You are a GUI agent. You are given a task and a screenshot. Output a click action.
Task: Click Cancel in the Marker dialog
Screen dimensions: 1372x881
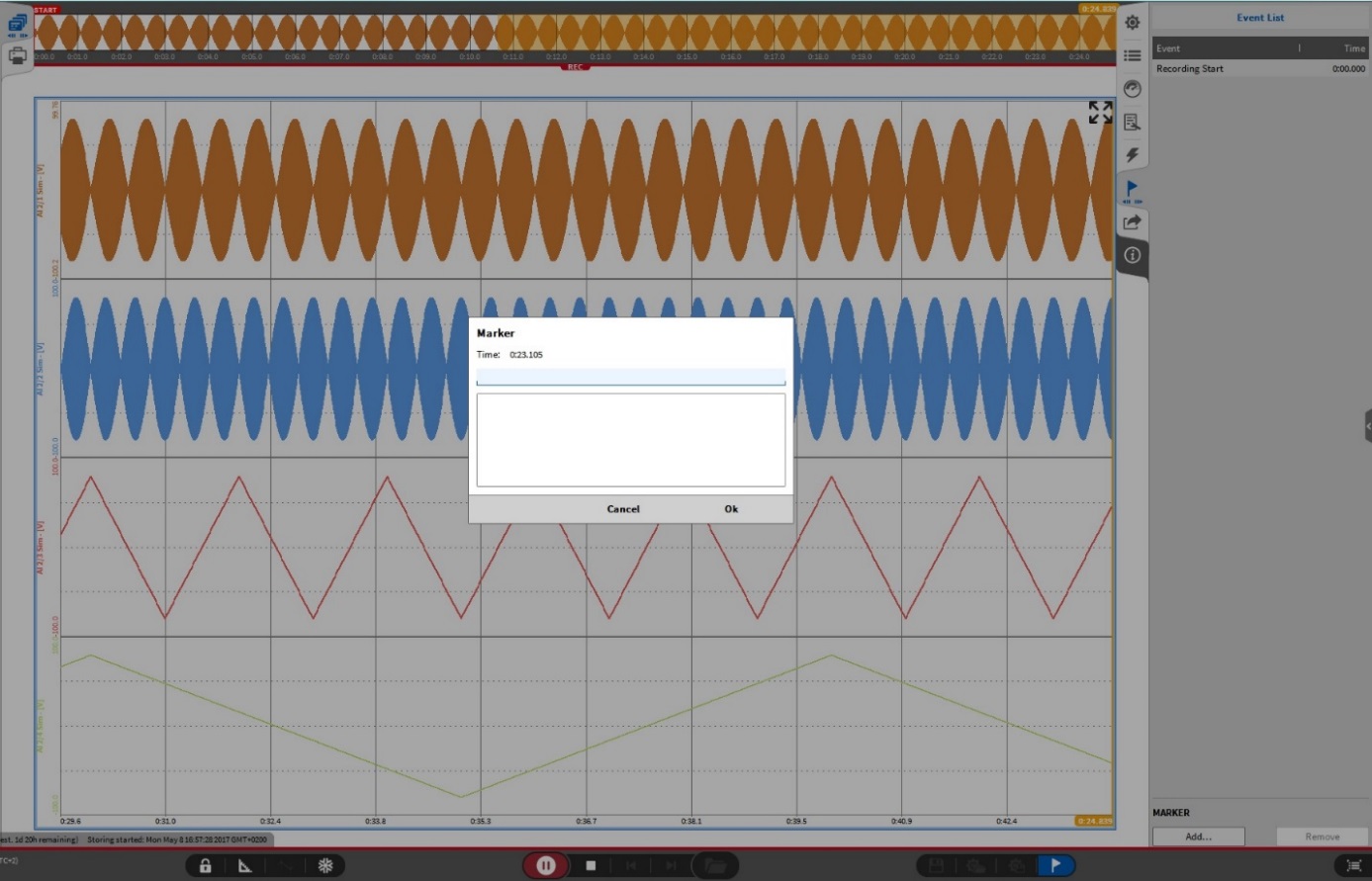623,509
